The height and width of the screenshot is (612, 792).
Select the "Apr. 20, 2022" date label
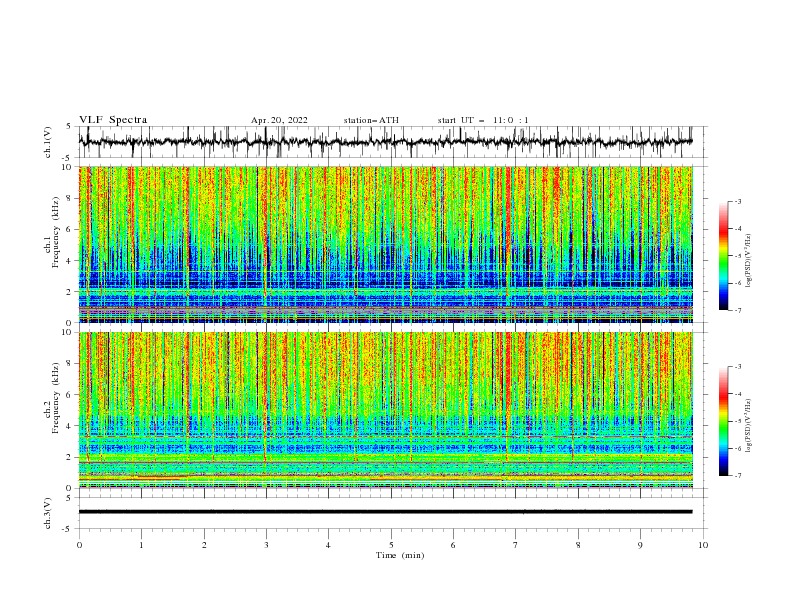pos(279,120)
